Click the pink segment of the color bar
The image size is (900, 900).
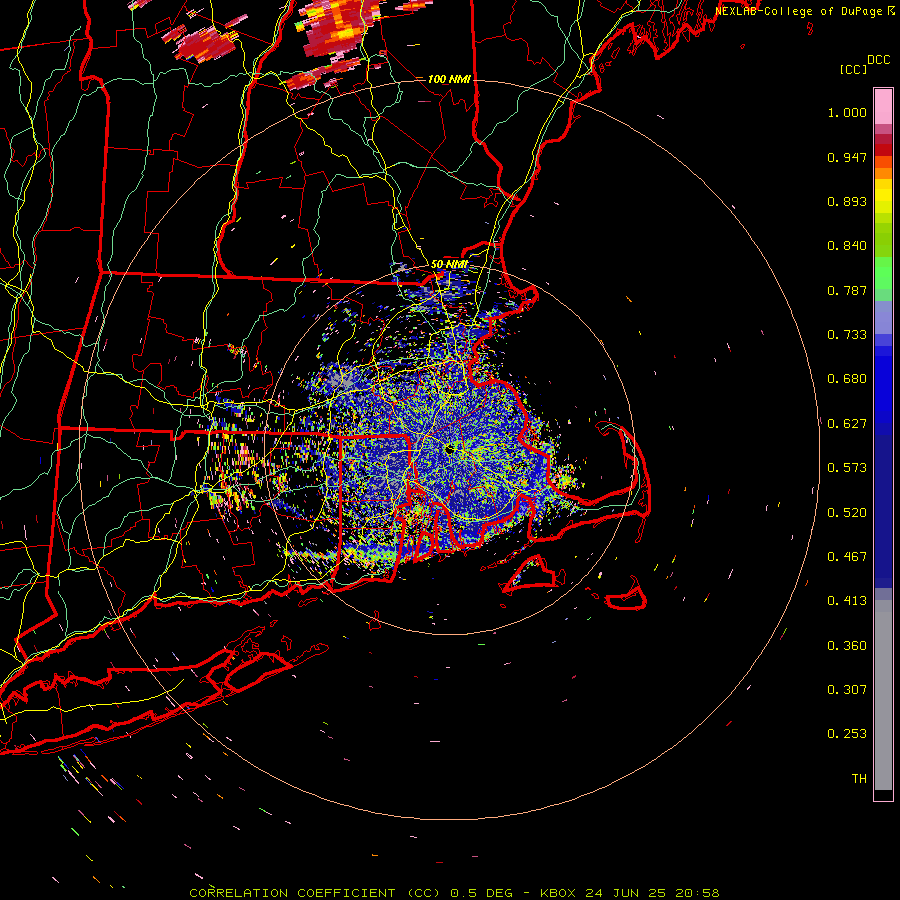(x=883, y=107)
